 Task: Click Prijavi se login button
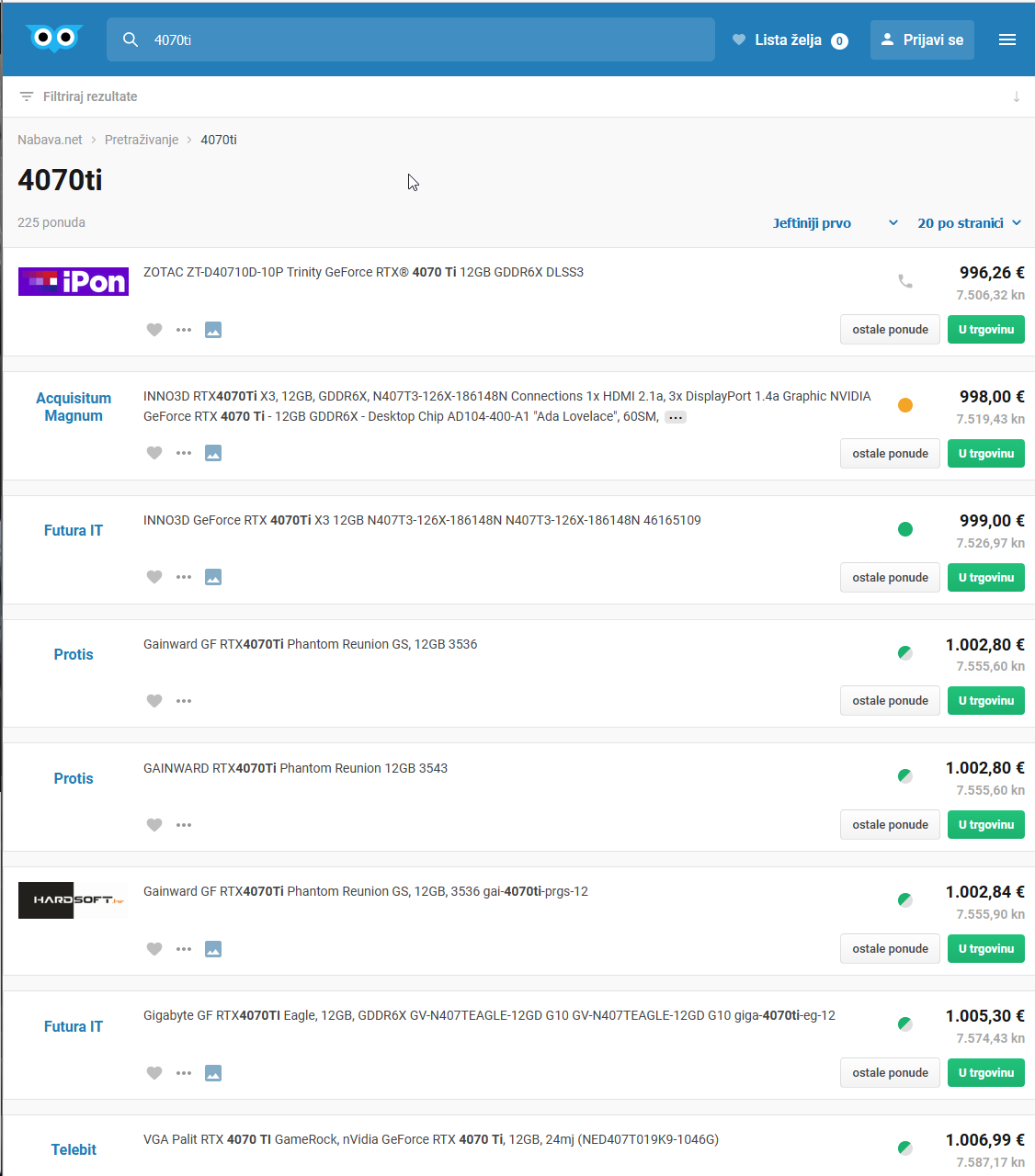pos(922,40)
